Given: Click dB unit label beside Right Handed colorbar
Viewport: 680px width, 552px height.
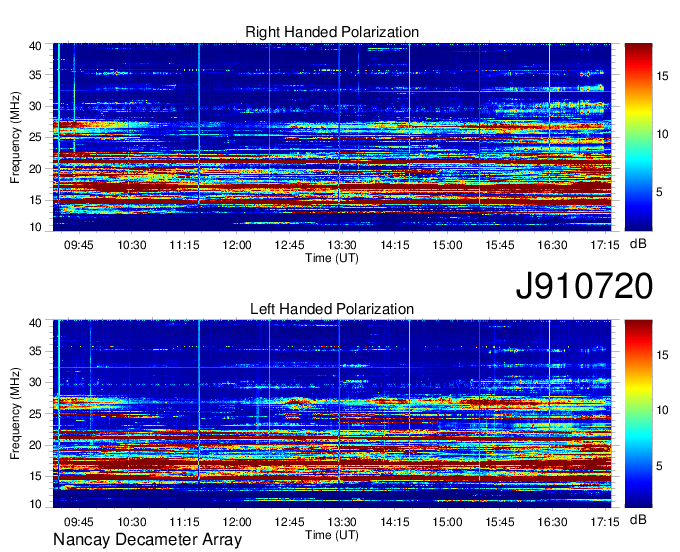Looking at the screenshot, I should click(x=638, y=244).
